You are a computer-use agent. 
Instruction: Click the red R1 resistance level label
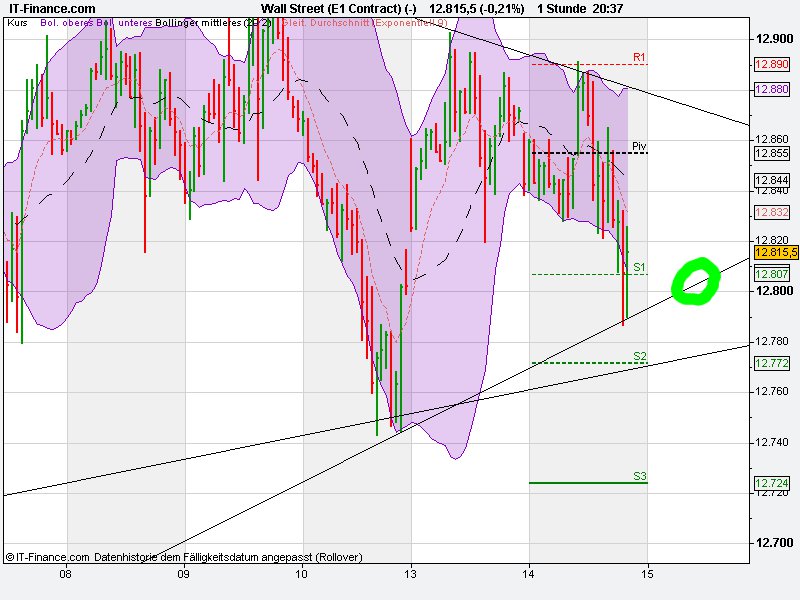pos(637,57)
